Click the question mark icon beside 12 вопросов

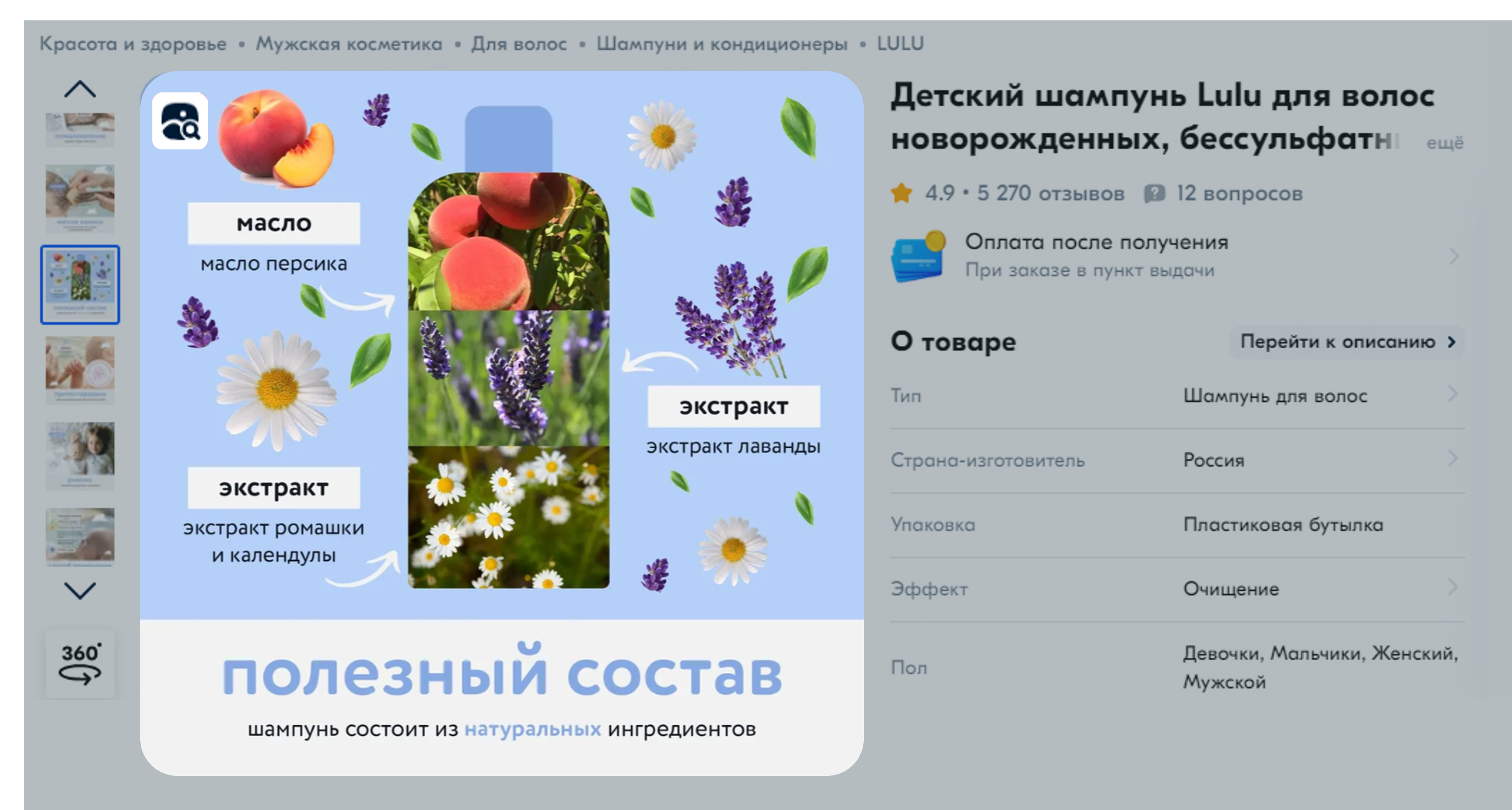(1154, 193)
